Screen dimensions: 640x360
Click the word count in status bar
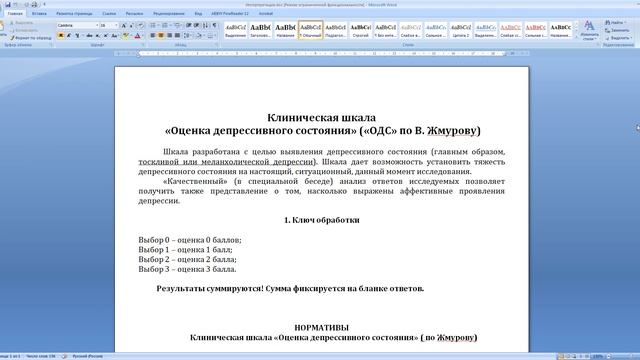pyautogui.click(x=40, y=356)
